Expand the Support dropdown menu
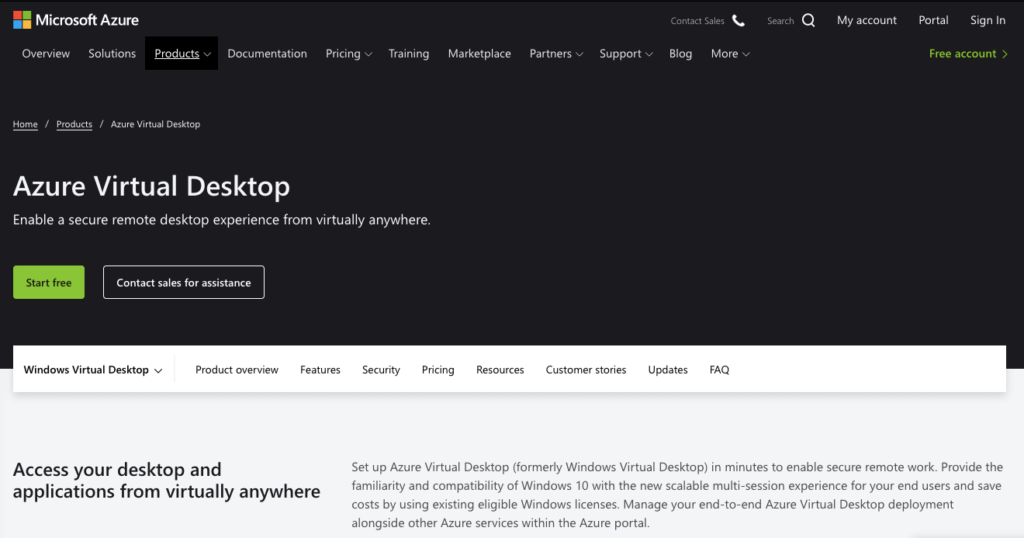1024x538 pixels. (626, 54)
